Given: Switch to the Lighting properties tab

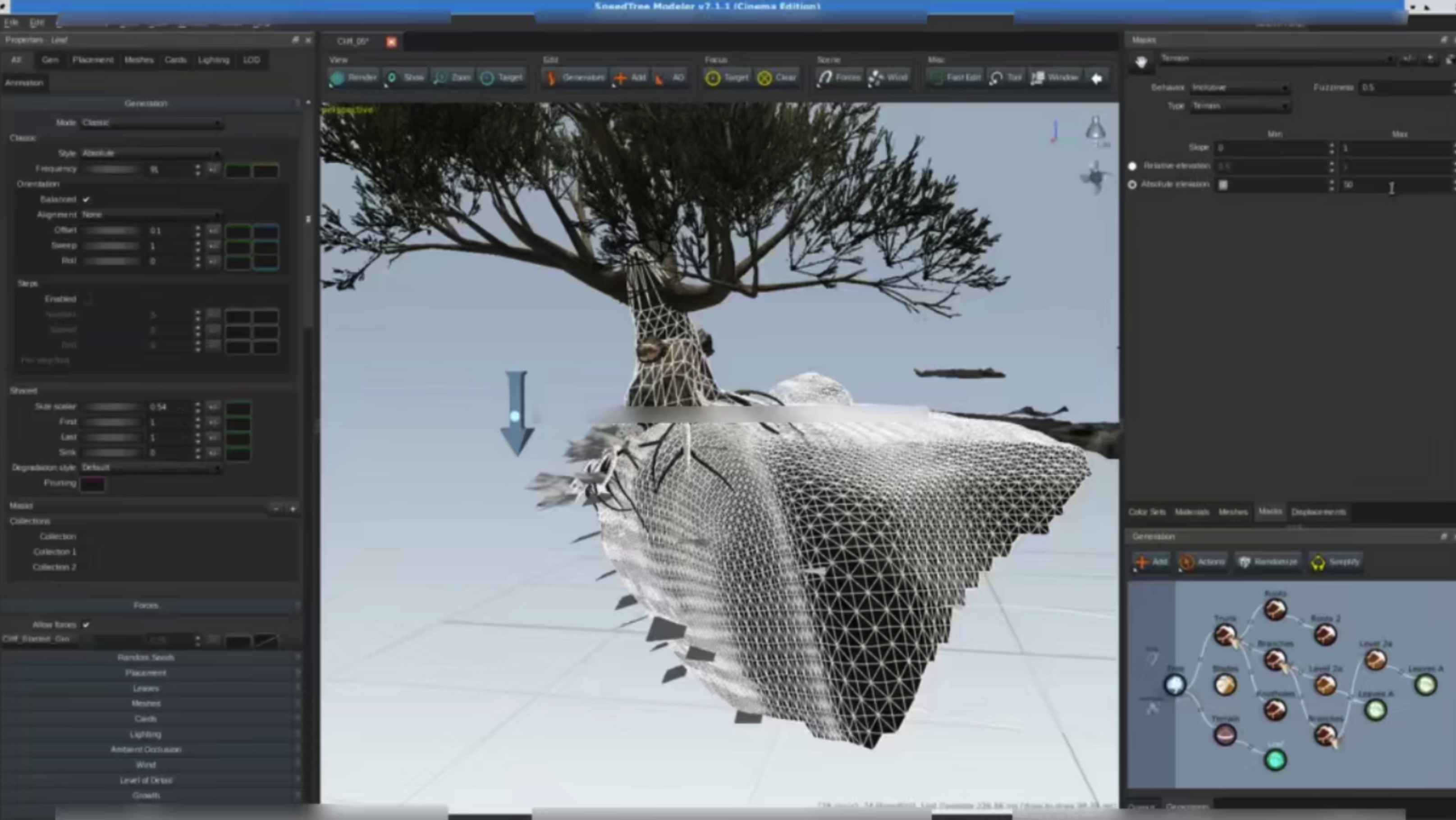Looking at the screenshot, I should tap(213, 60).
